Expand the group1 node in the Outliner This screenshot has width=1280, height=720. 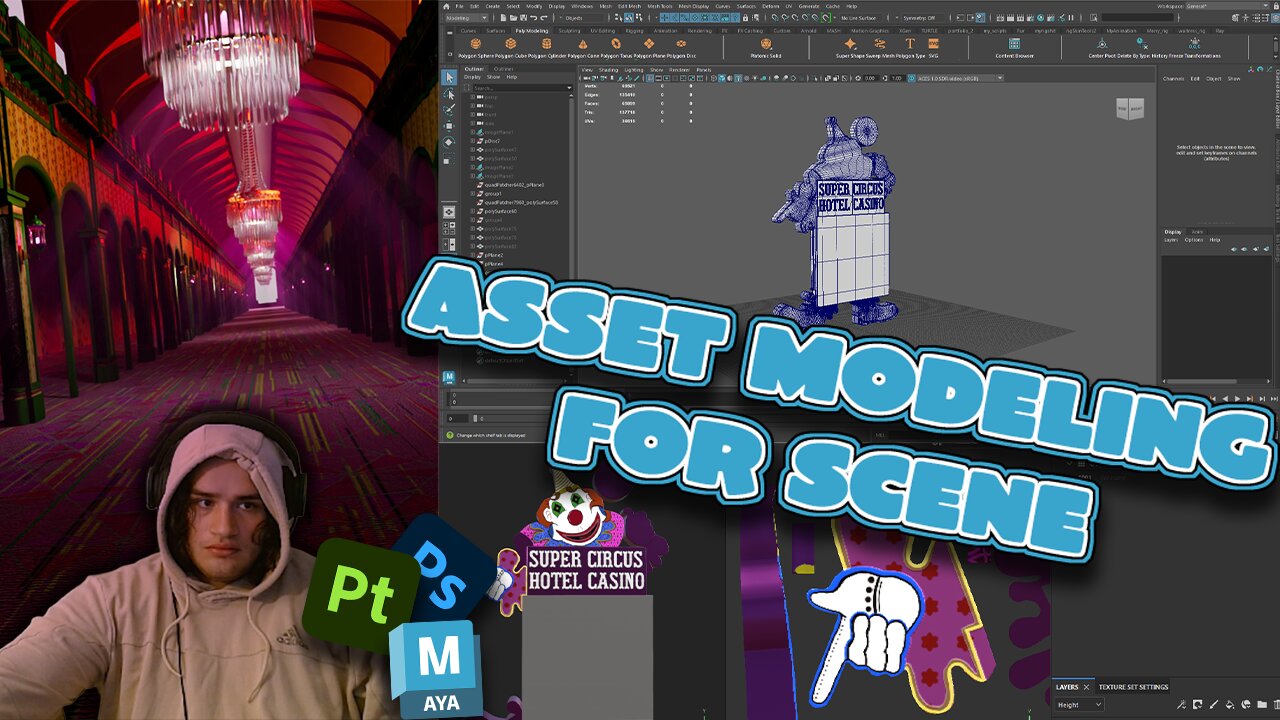[x=472, y=194]
